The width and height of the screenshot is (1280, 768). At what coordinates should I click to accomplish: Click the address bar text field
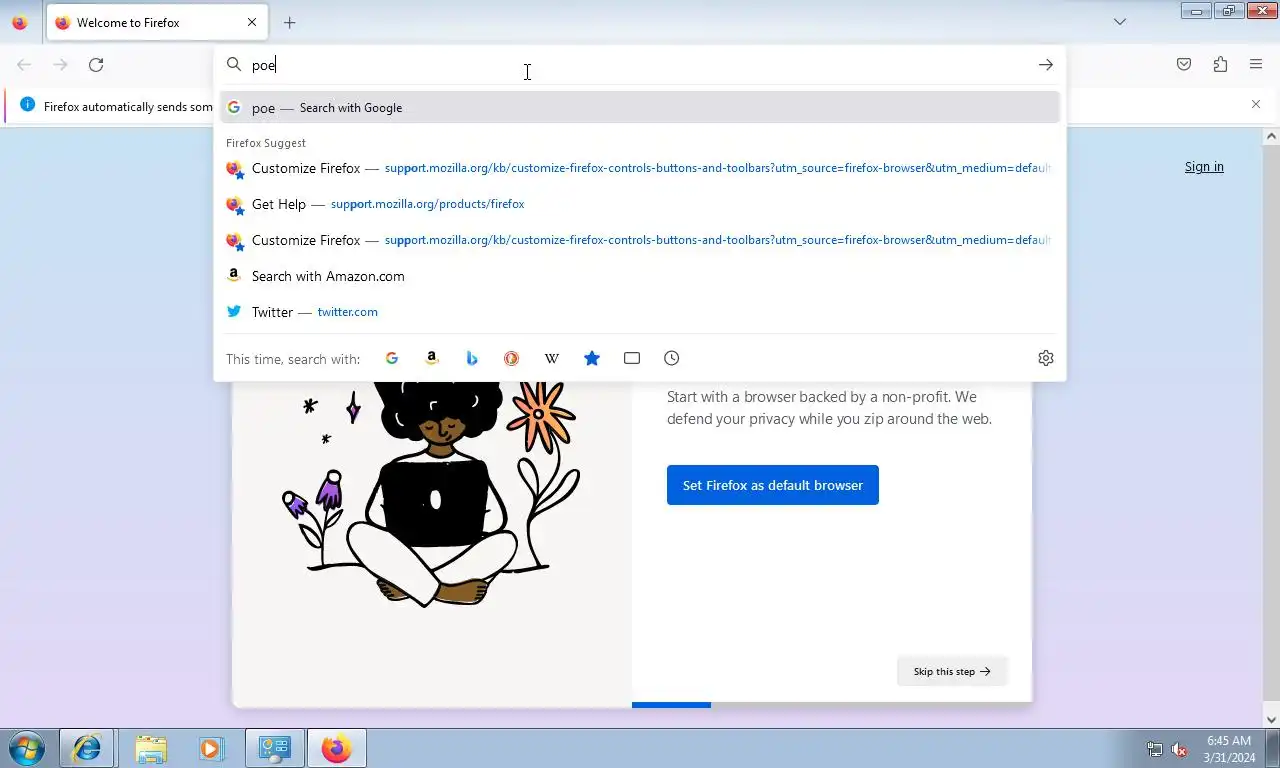click(640, 65)
